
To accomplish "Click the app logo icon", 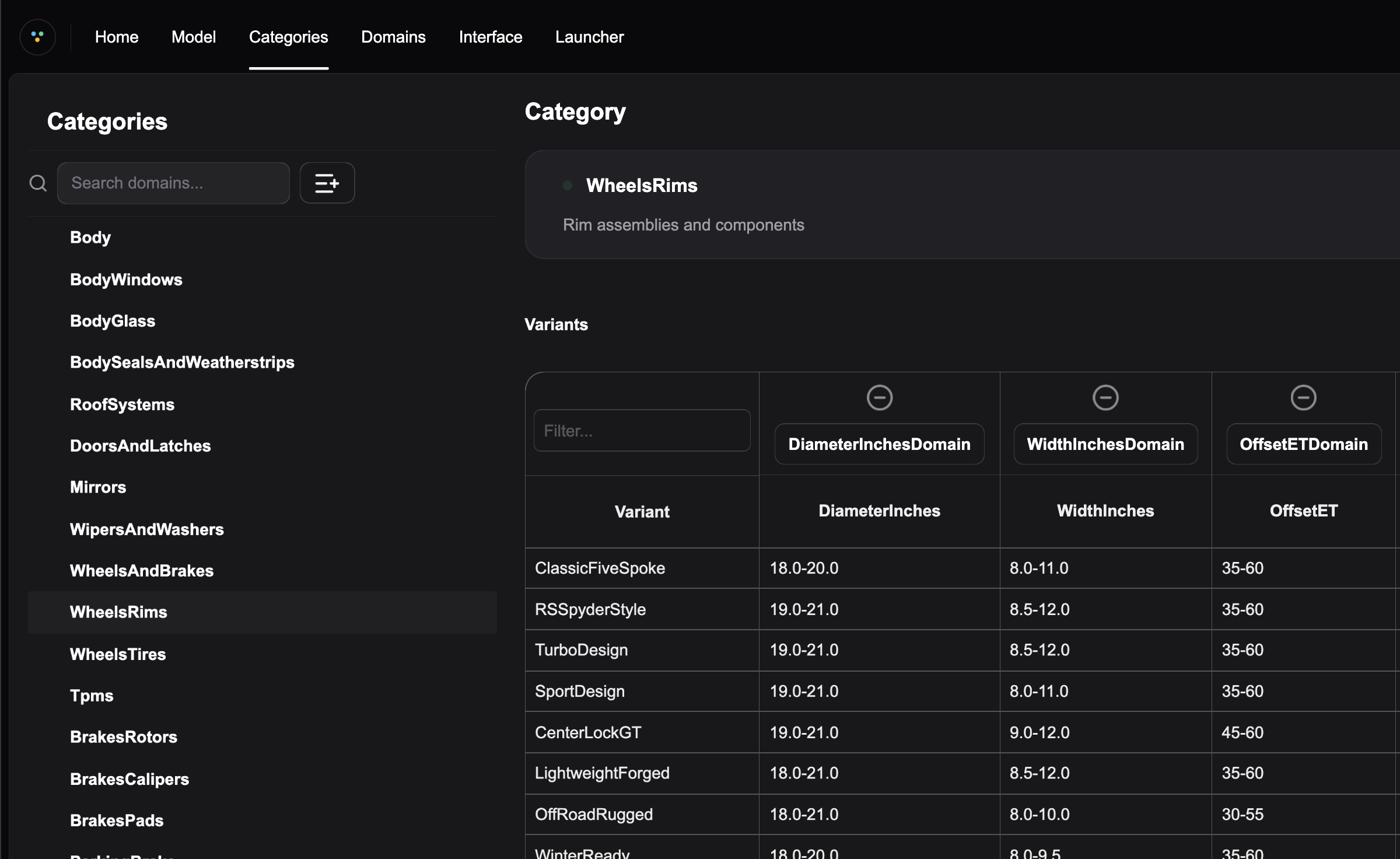I will [x=38, y=37].
